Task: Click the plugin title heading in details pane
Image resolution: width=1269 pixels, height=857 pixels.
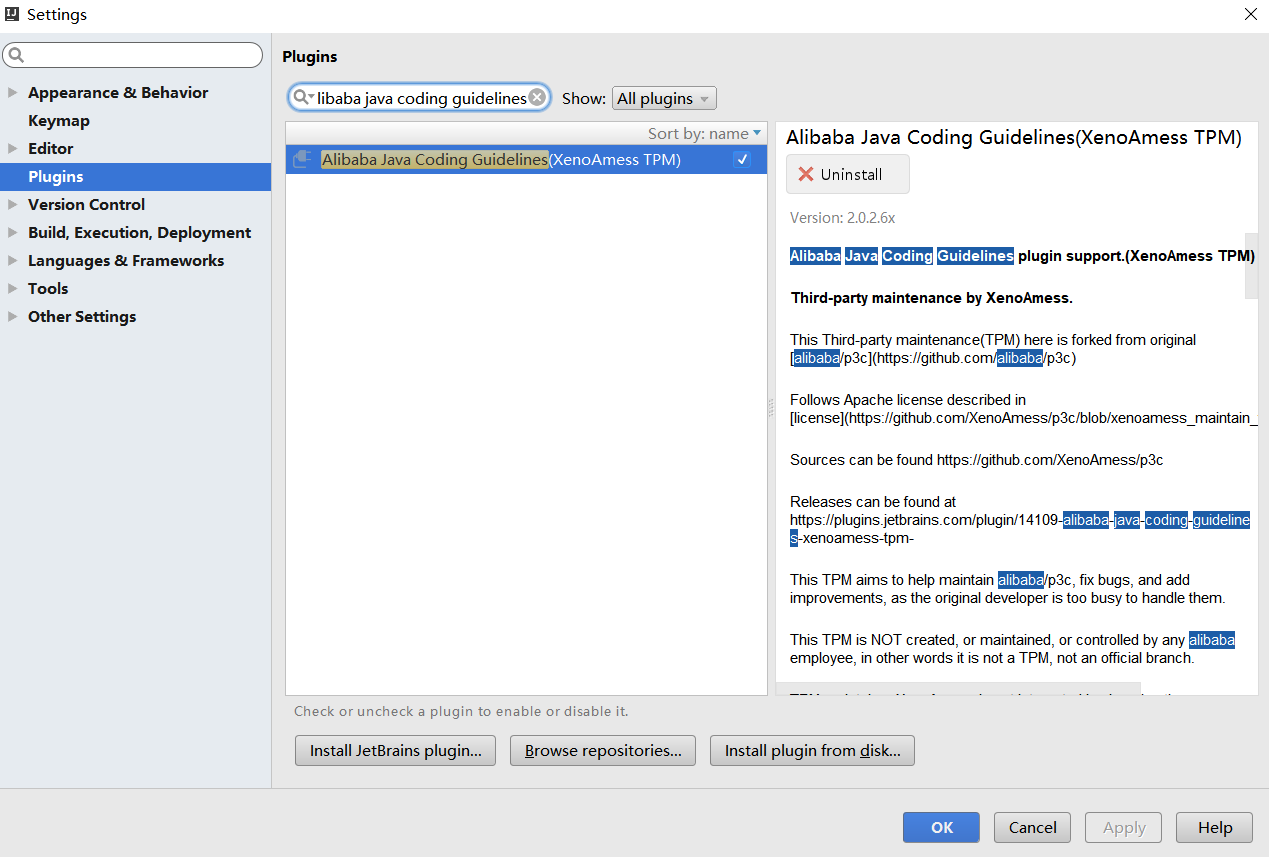Action: 1014,138
